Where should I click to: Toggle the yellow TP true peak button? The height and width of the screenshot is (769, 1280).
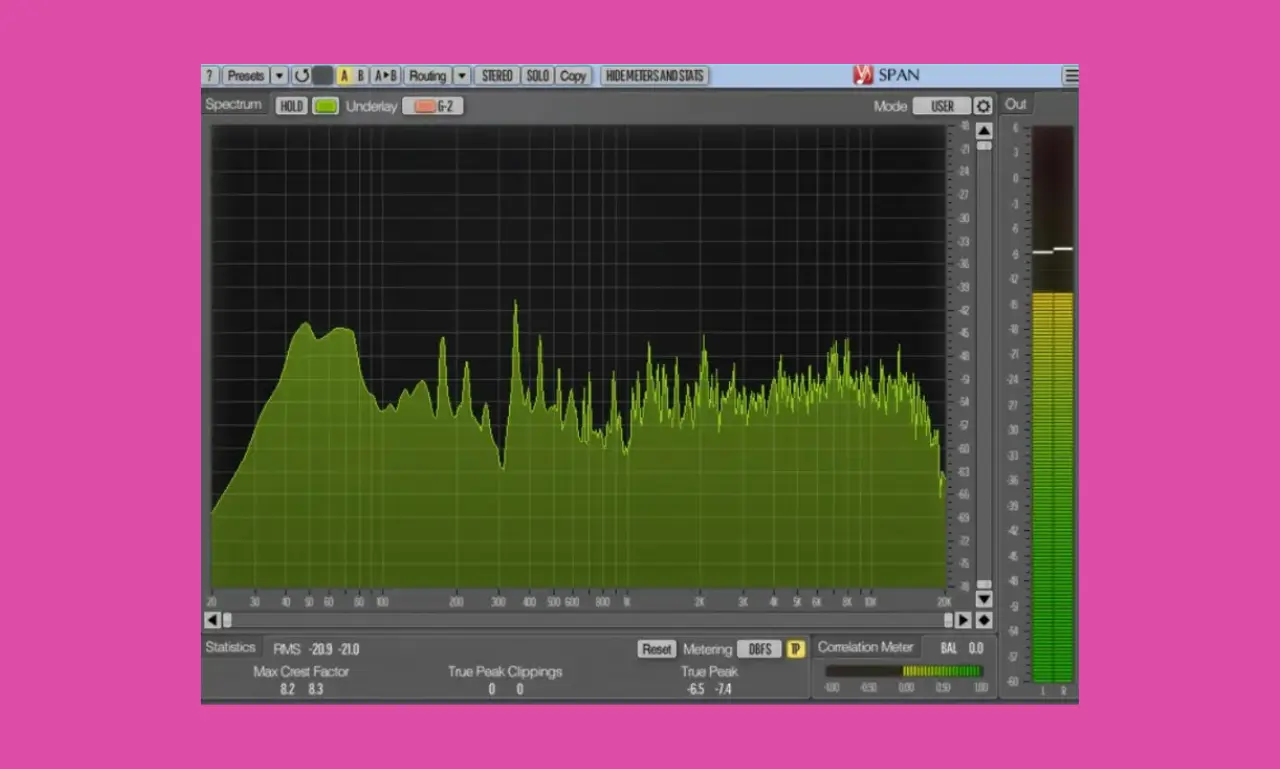(795, 649)
